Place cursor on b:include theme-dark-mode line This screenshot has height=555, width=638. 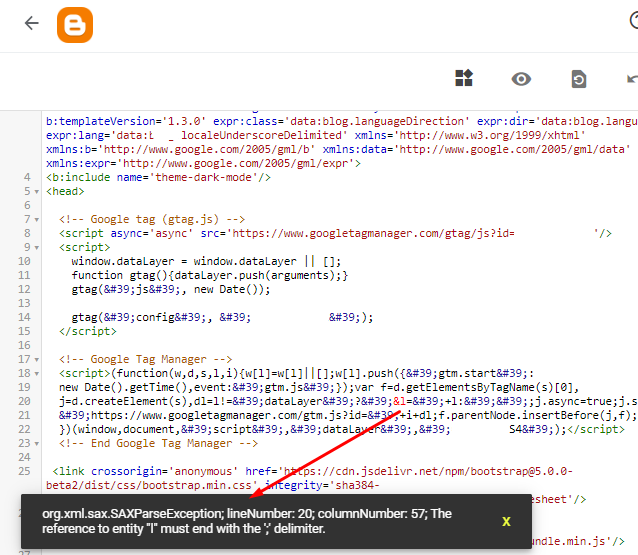pos(158,177)
